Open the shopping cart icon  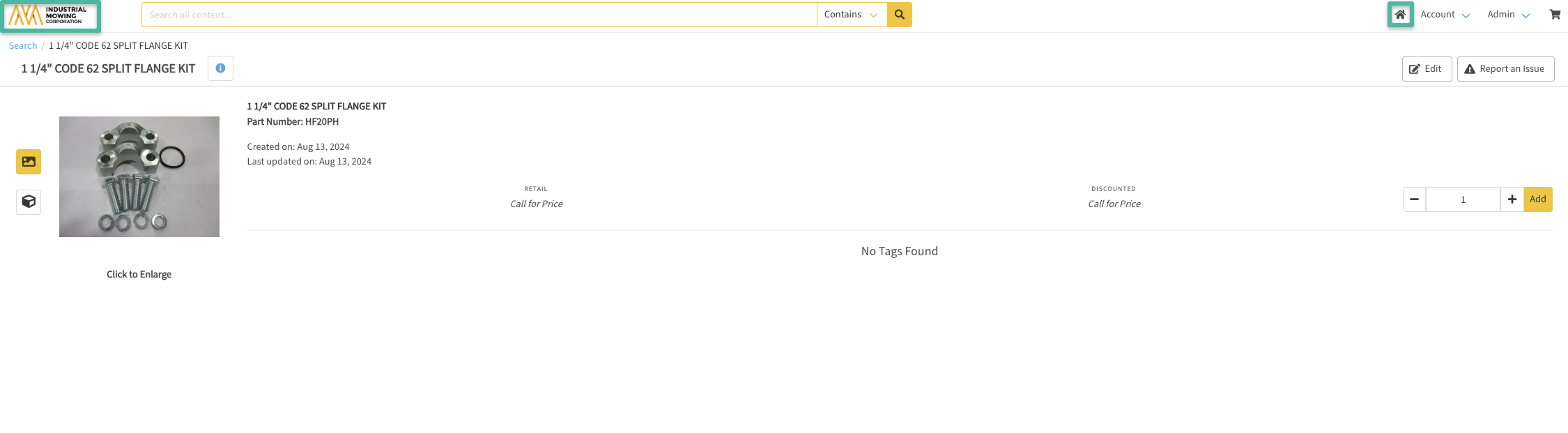pyautogui.click(x=1555, y=15)
